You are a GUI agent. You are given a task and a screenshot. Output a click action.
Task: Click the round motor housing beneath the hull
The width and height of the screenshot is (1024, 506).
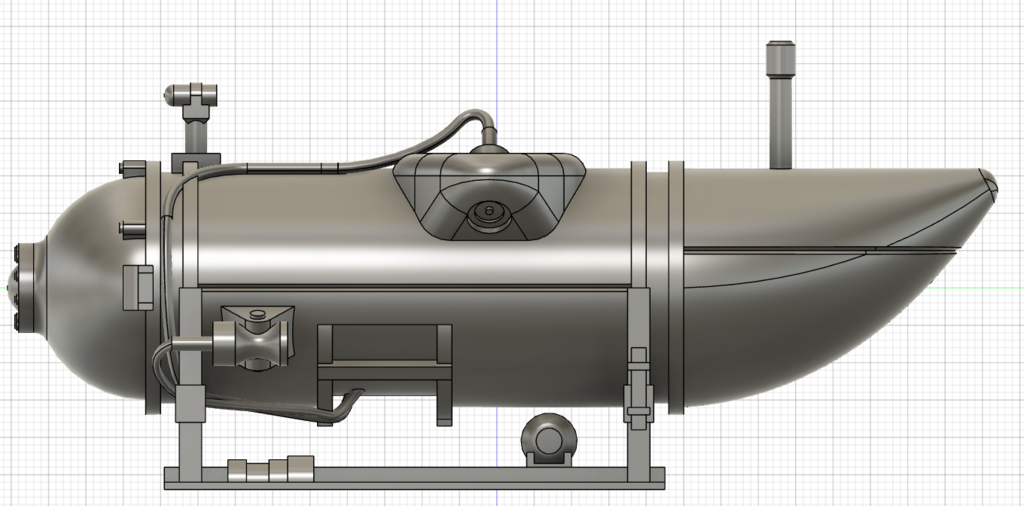point(550,439)
